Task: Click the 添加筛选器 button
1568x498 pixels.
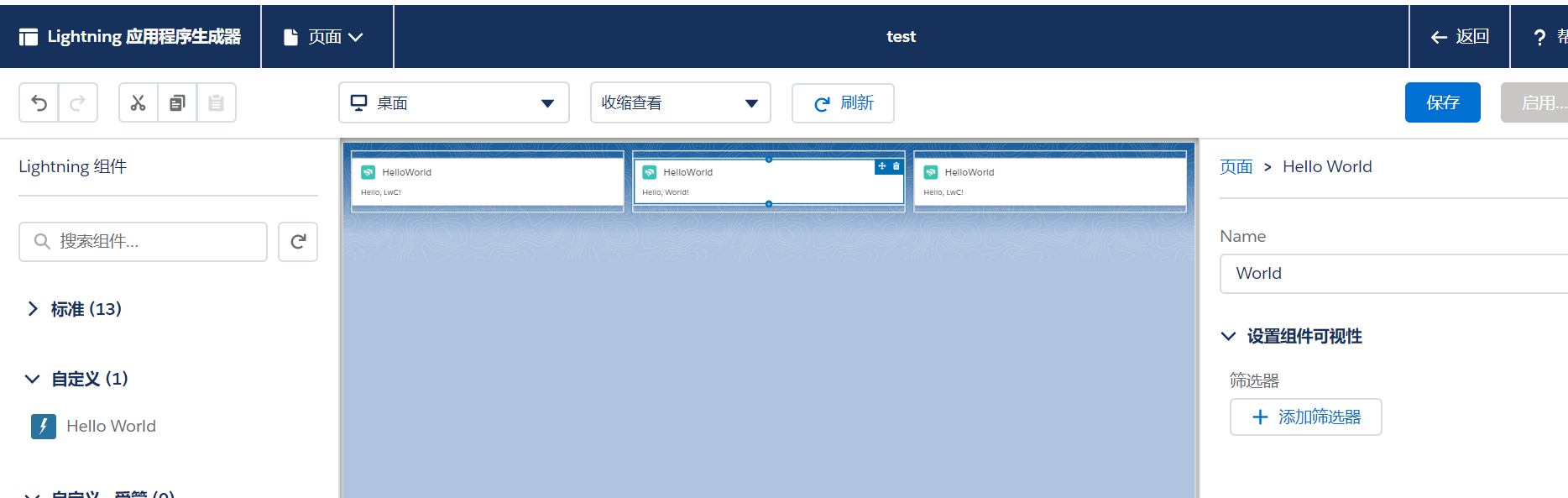Action: point(1305,417)
